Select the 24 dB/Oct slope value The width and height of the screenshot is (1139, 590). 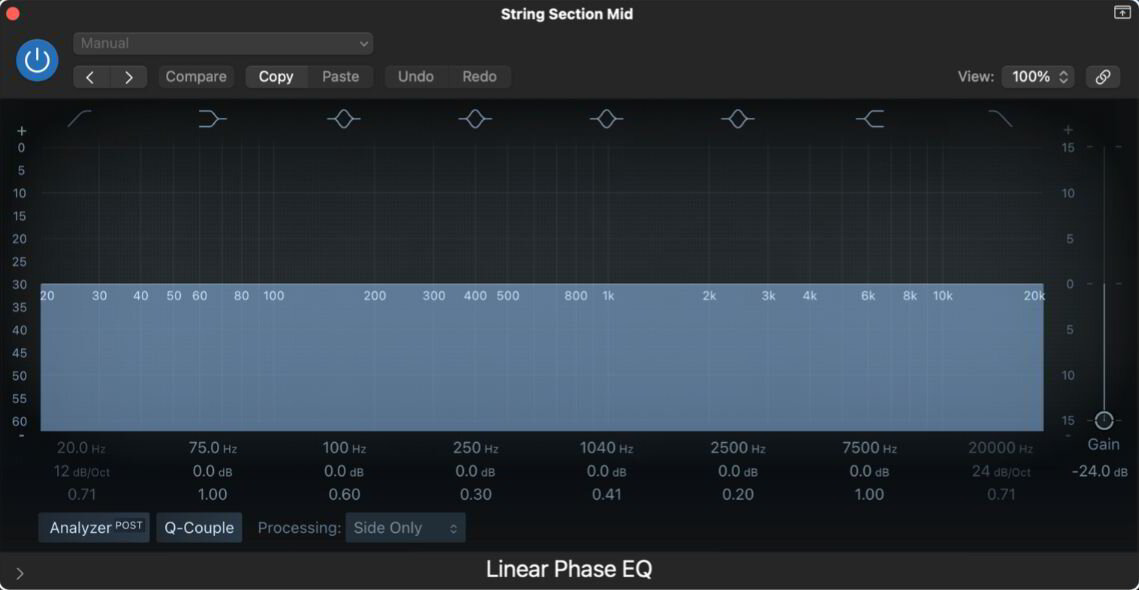[1000, 472]
